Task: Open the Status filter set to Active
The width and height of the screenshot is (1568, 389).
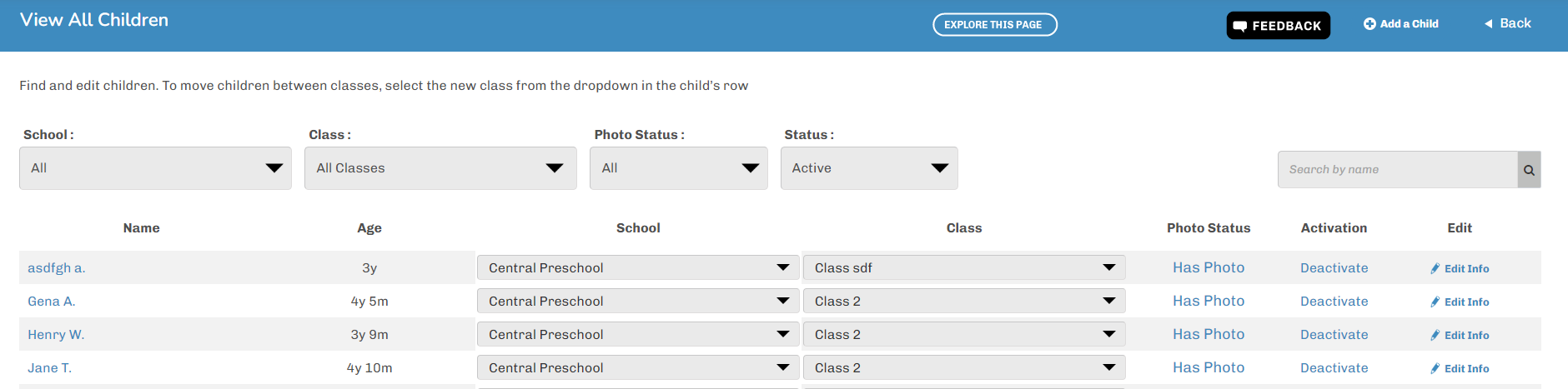Action: pyautogui.click(x=868, y=168)
